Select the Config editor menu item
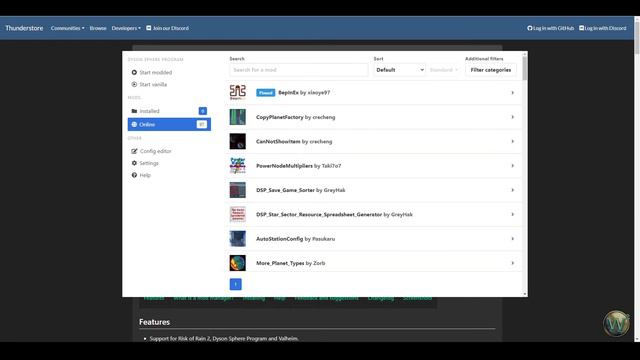 [169, 151]
